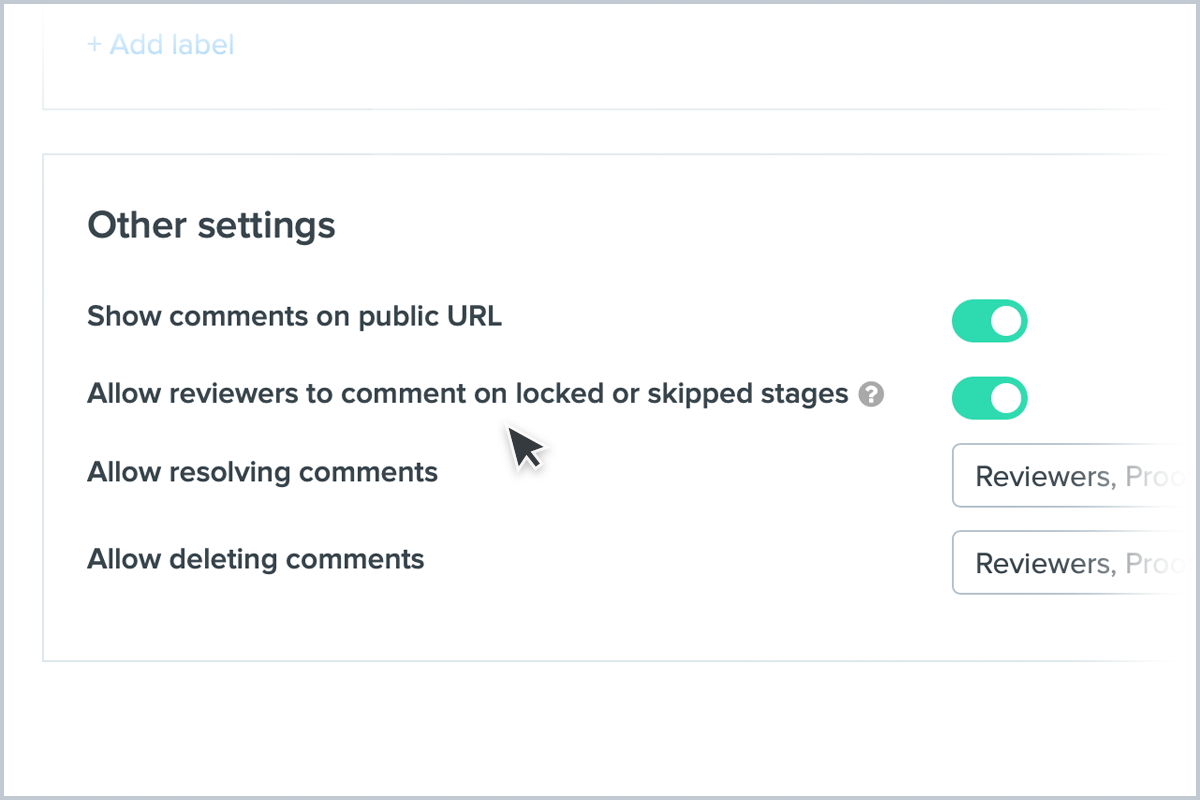Click the white knob of public URL toggle
This screenshot has height=800, width=1200.
pos(1007,321)
